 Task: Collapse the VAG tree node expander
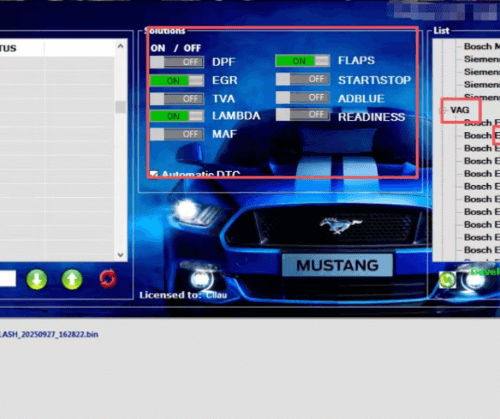point(443,110)
